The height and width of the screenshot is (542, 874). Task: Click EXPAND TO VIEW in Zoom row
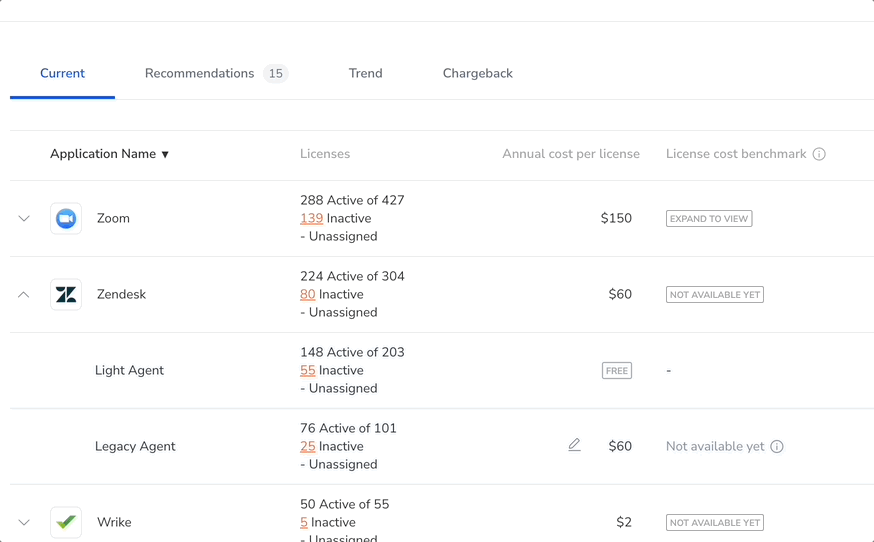tap(709, 219)
